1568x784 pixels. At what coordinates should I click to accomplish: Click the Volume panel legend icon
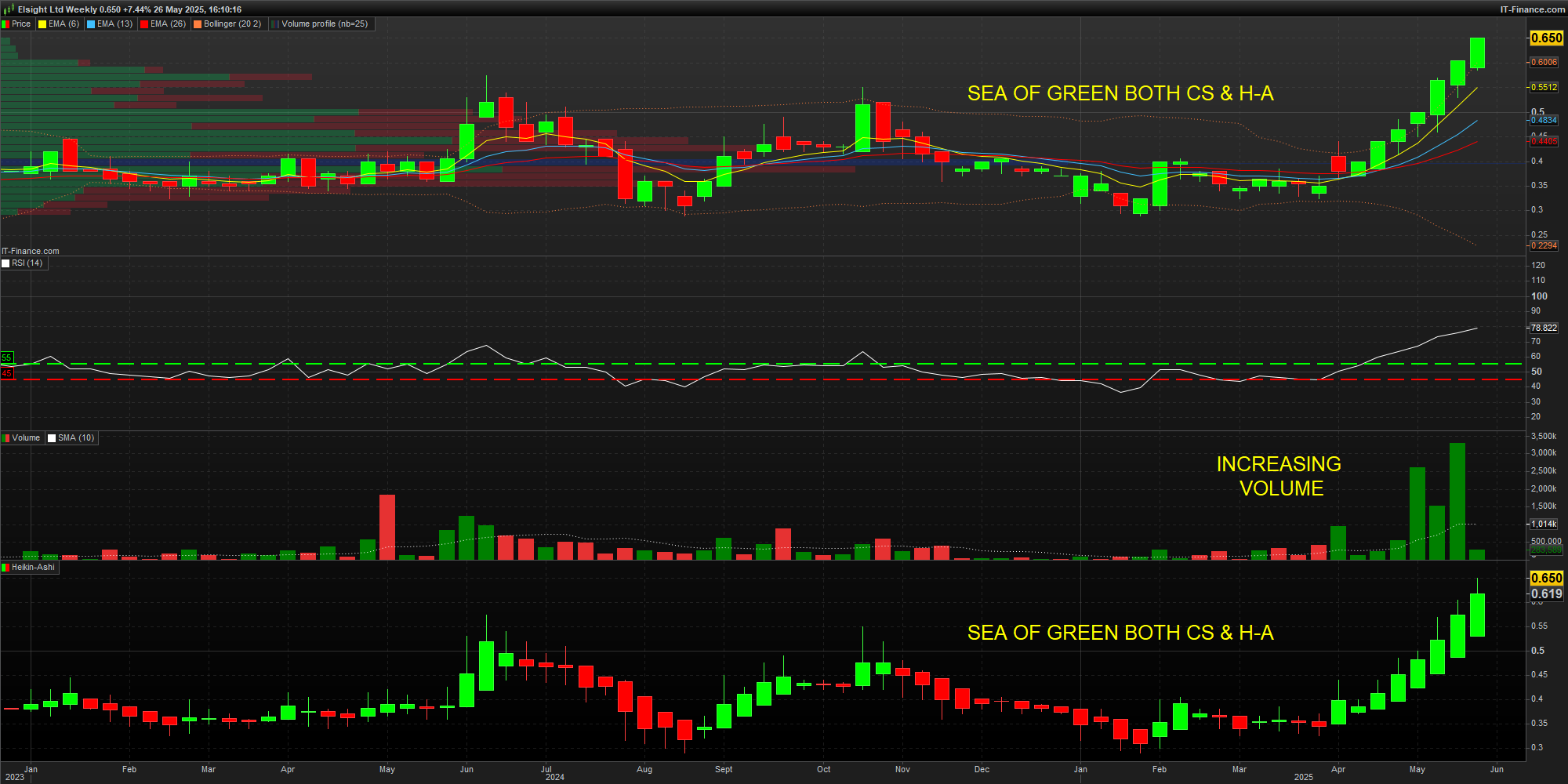(5, 438)
